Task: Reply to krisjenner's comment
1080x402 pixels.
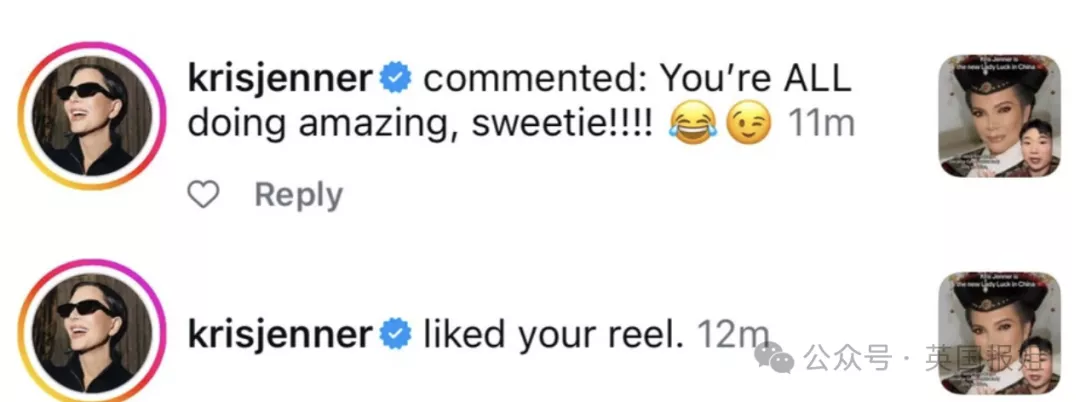Action: click(298, 195)
